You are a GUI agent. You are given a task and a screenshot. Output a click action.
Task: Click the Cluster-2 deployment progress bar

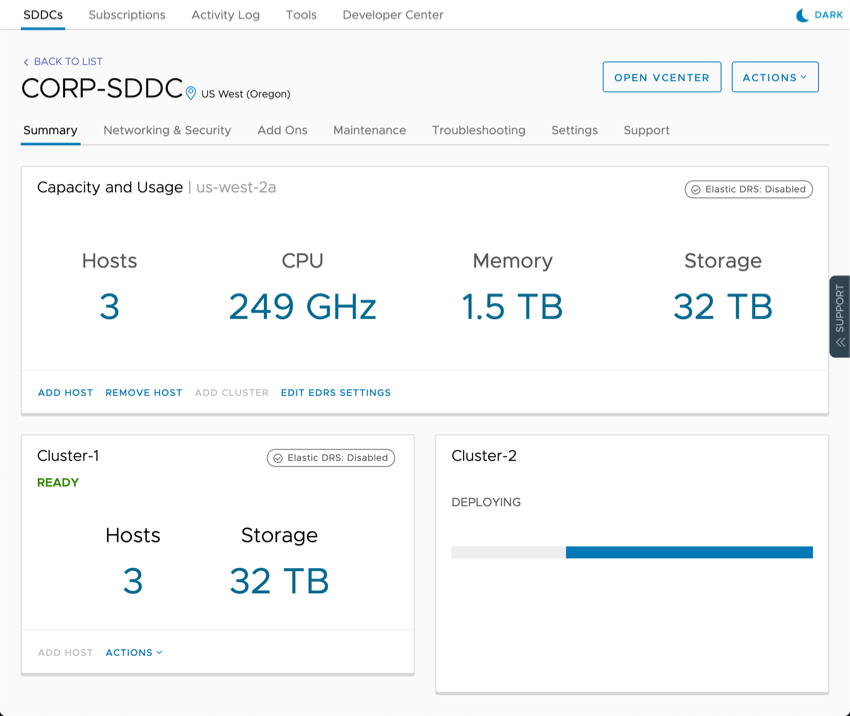pos(633,552)
